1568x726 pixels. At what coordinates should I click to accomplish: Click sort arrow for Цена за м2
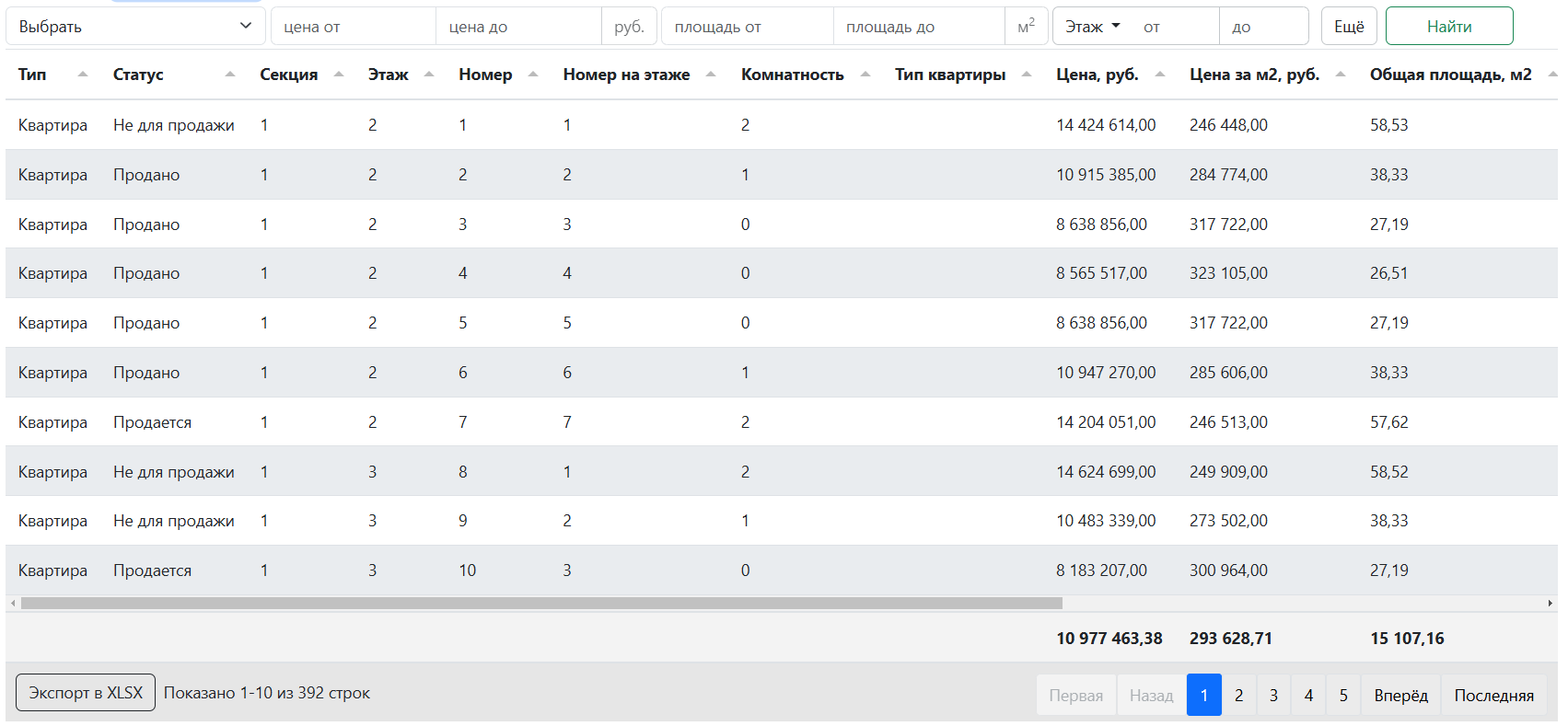[1341, 75]
